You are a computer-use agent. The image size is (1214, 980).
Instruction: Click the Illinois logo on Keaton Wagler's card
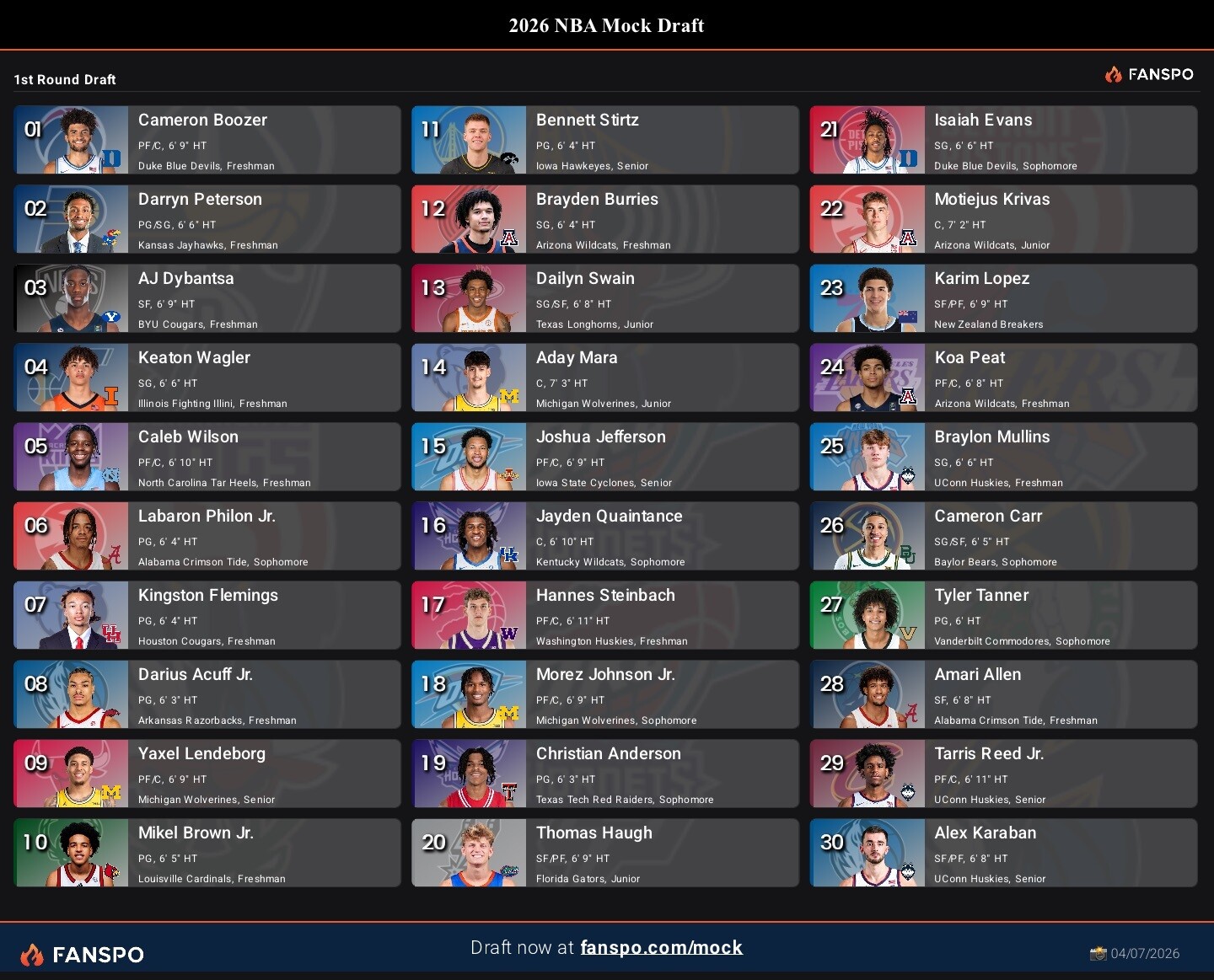tap(111, 396)
